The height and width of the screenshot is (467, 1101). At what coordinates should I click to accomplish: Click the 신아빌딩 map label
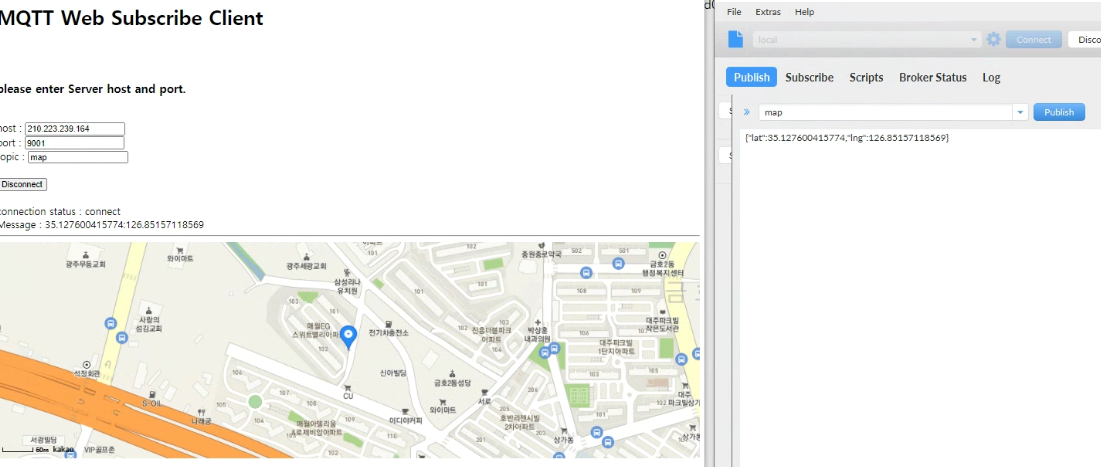click(394, 372)
